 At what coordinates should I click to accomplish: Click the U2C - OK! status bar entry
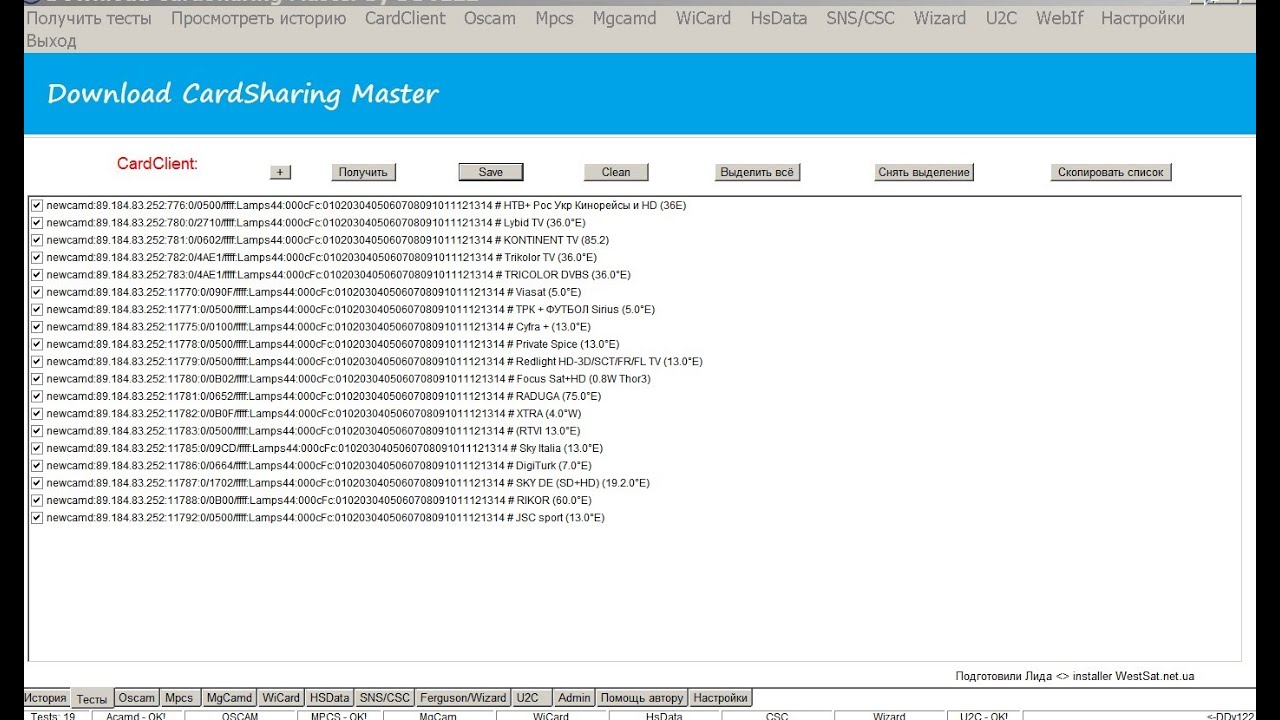(984, 716)
